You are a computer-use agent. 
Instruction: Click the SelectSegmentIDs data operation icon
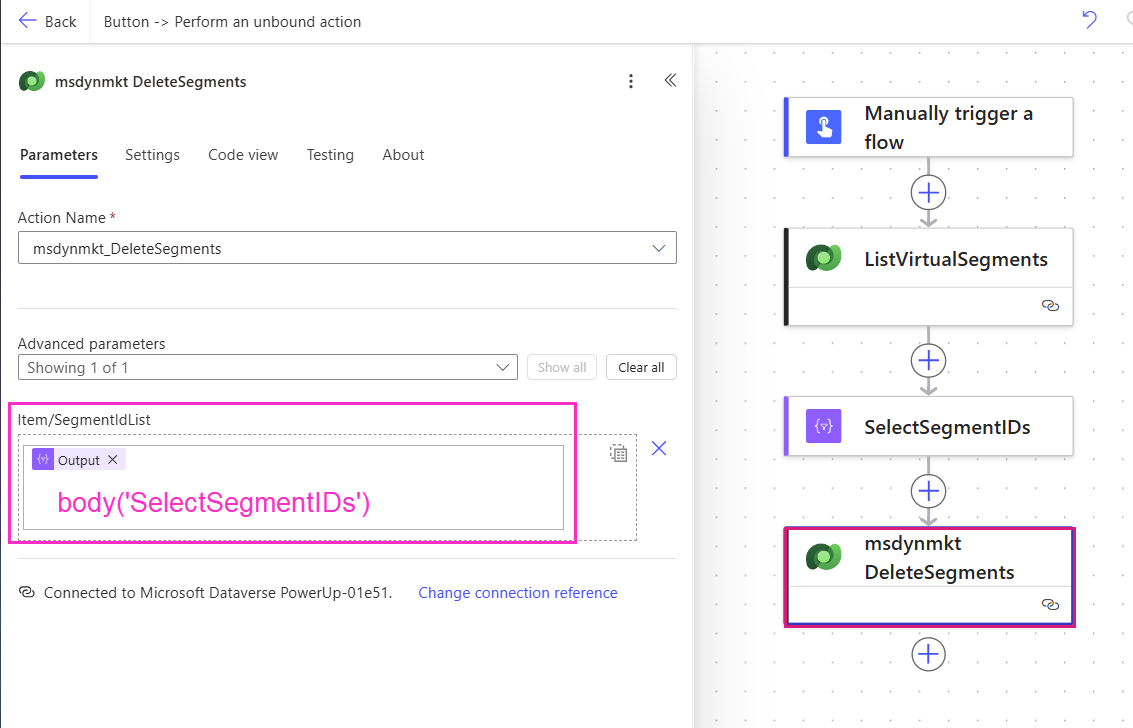point(824,425)
